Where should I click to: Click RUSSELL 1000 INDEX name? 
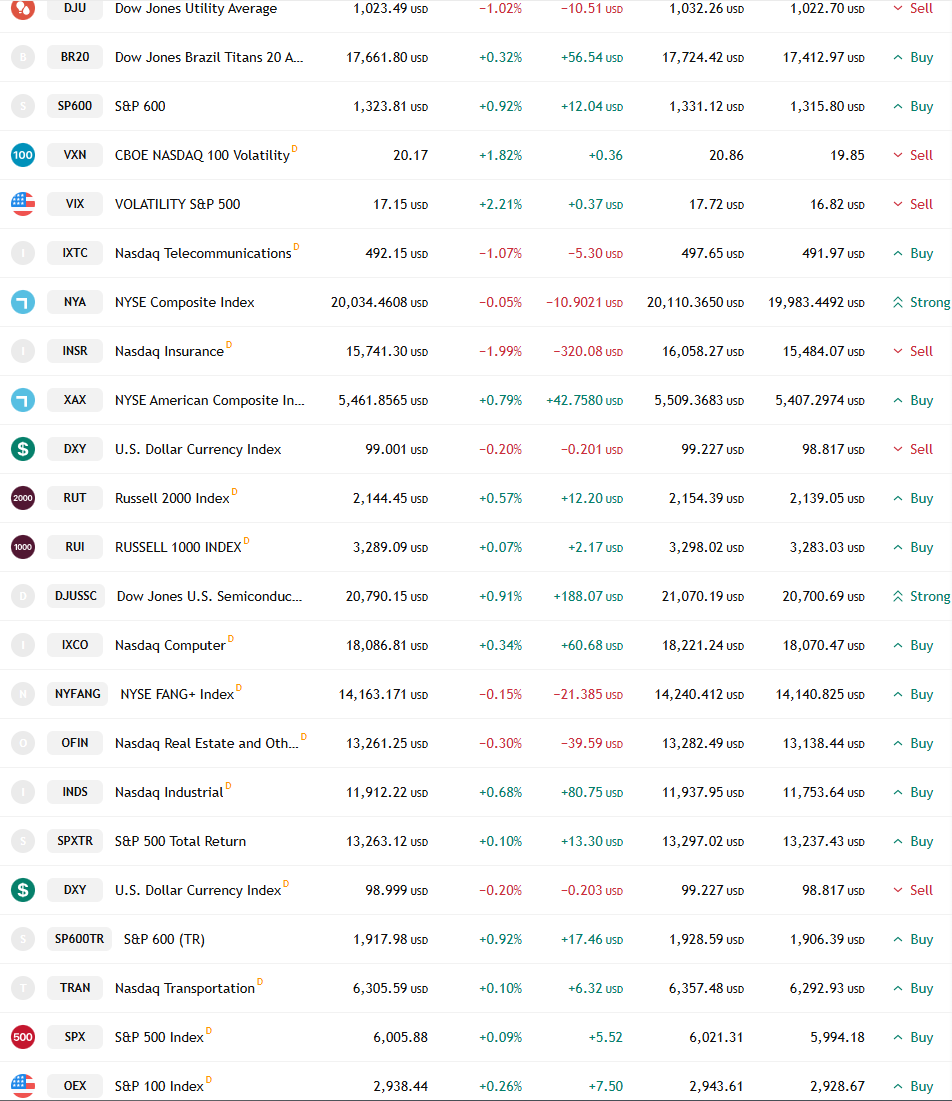click(178, 547)
